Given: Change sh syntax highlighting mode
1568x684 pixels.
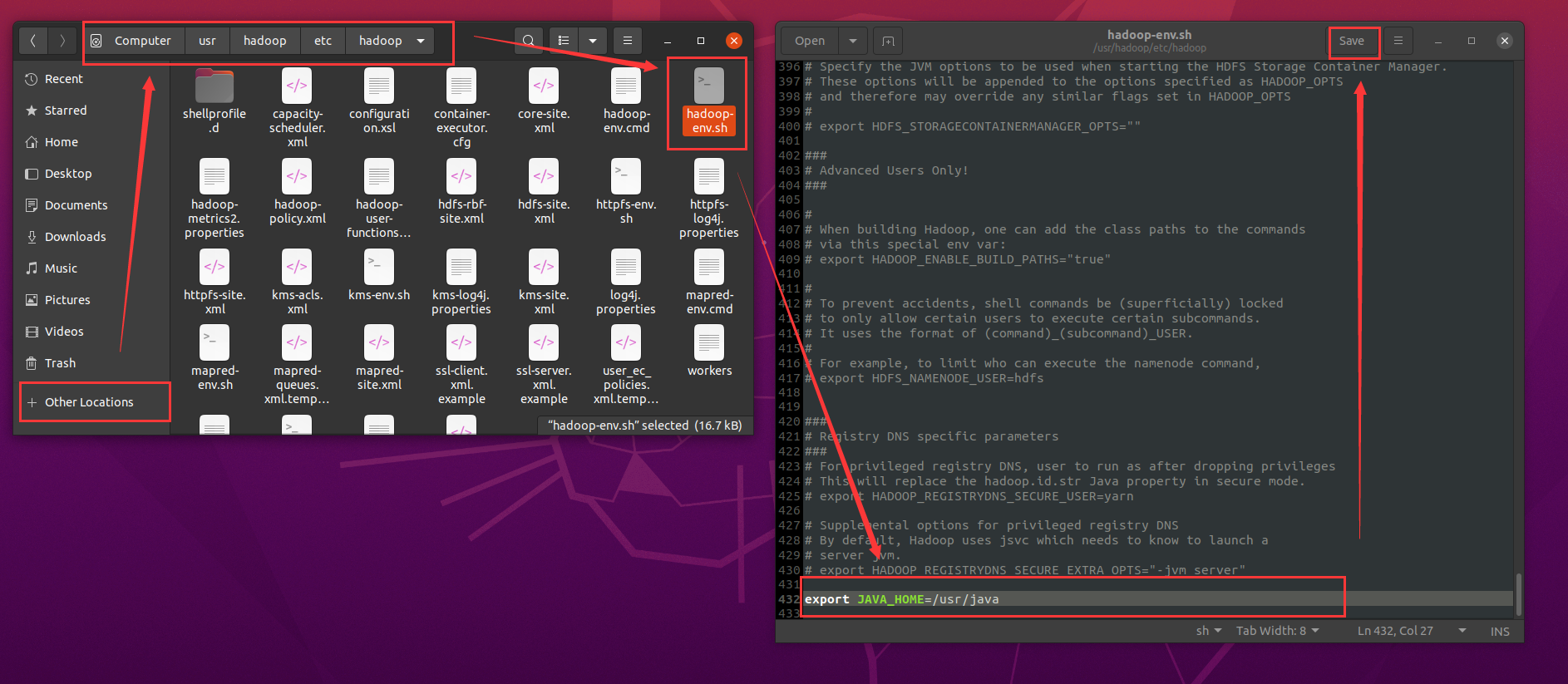Looking at the screenshot, I should (1209, 631).
